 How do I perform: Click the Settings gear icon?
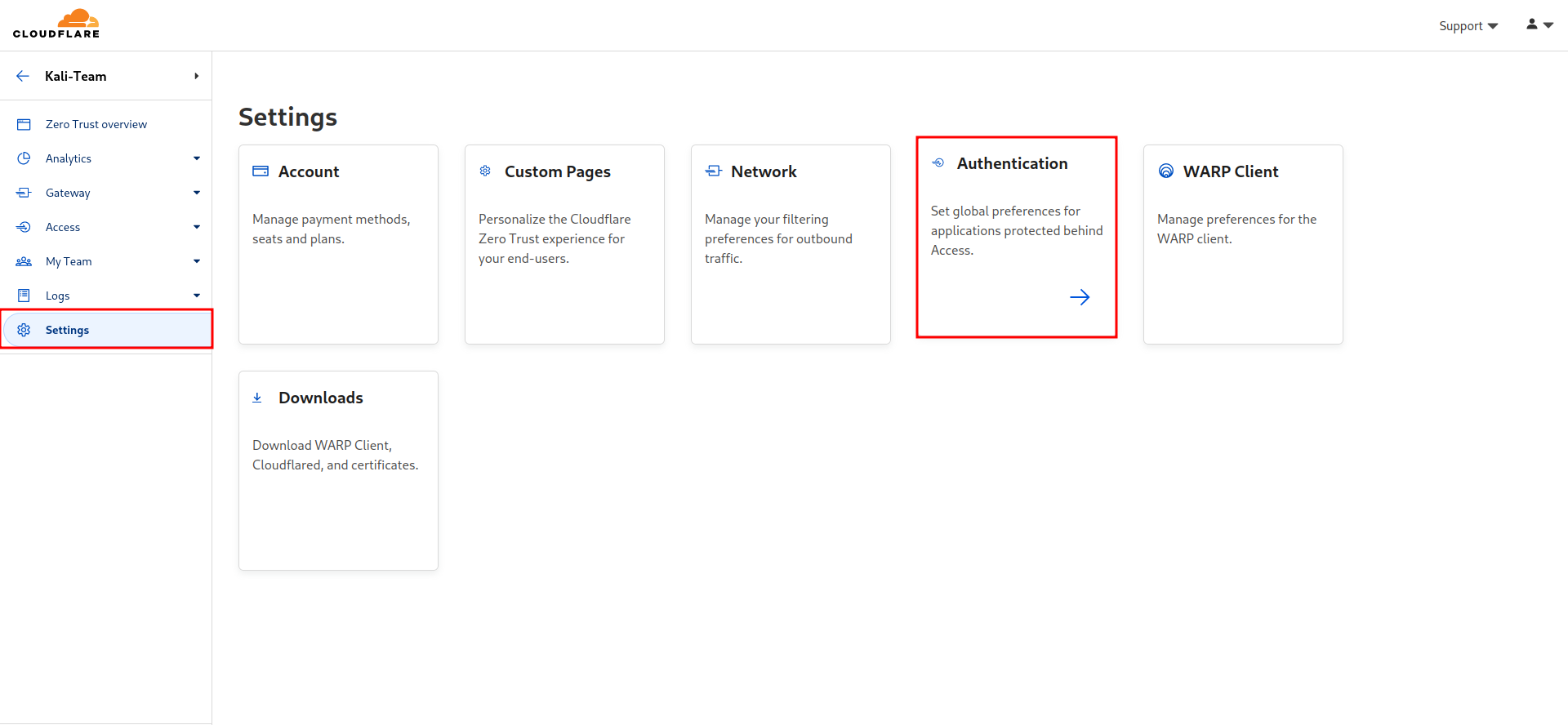(x=24, y=330)
